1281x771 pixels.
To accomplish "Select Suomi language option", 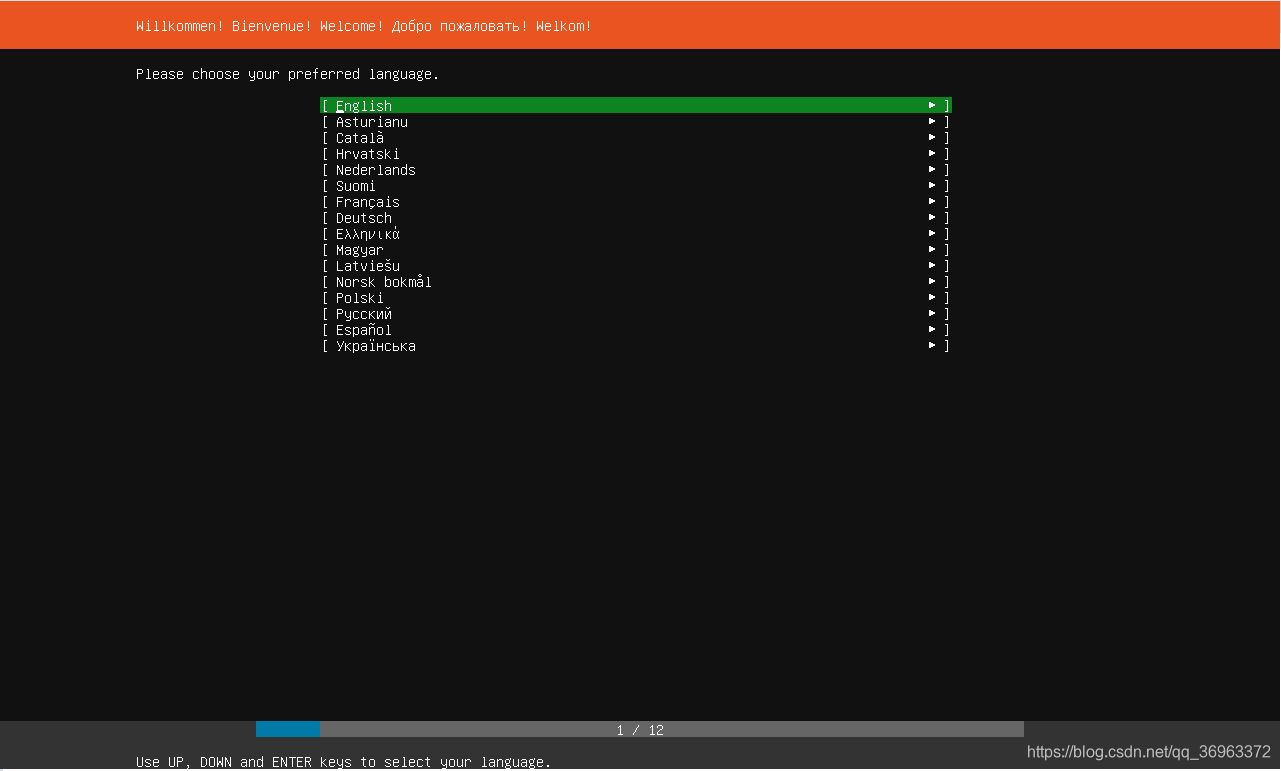I will coord(636,185).
